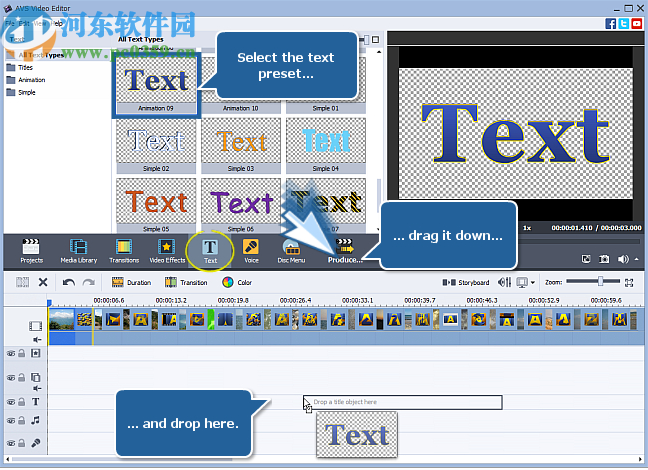648x470 pixels.
Task: Expand the volume options arrow
Action: coord(636,259)
